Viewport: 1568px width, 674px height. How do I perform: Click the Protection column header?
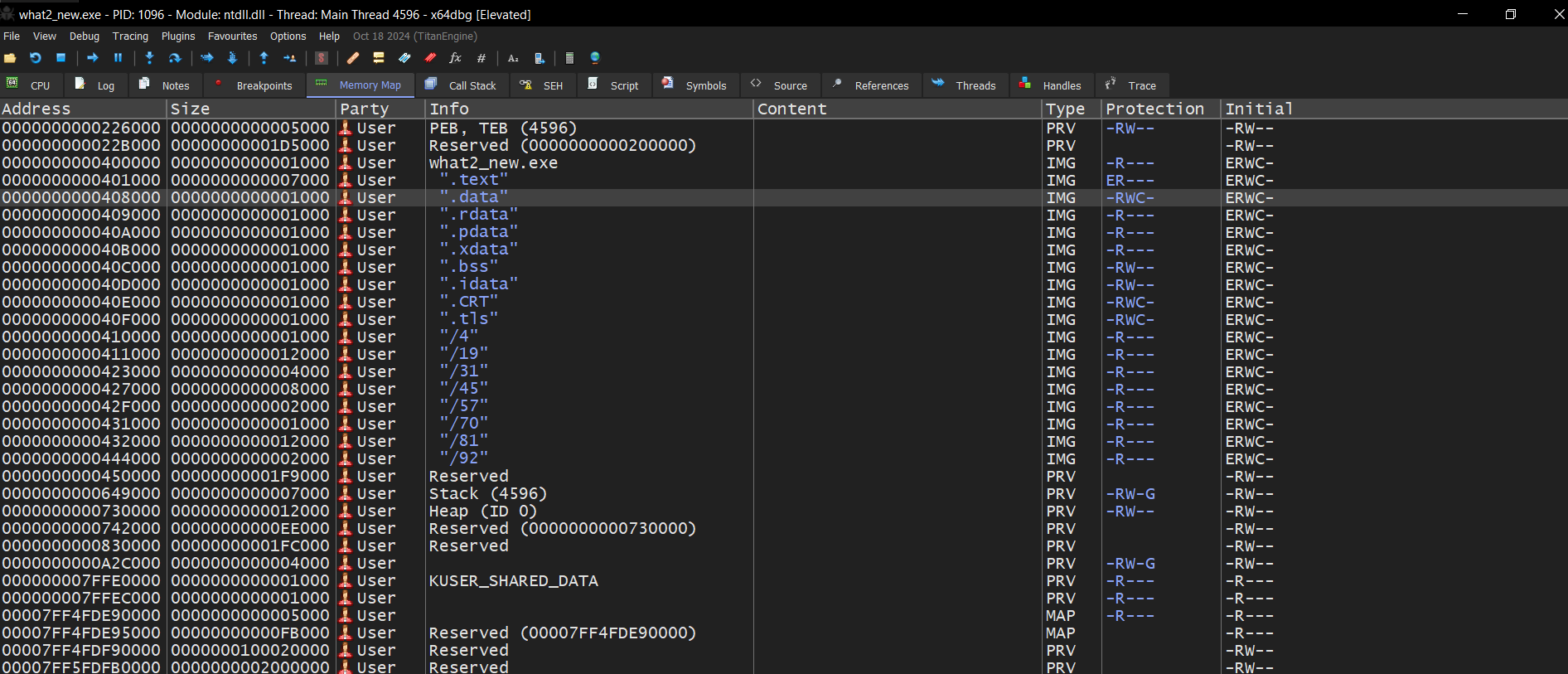[1161, 109]
